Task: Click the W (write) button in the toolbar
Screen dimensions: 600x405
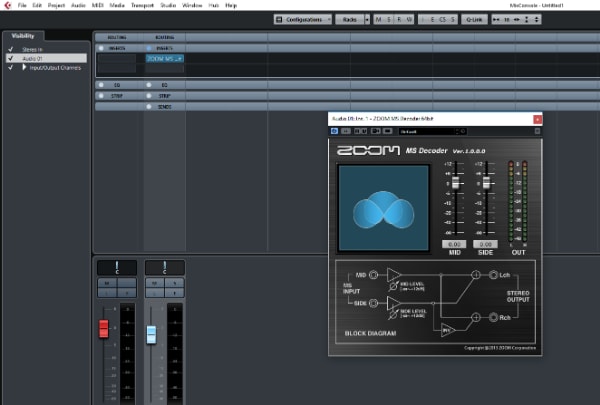Action: (407, 19)
